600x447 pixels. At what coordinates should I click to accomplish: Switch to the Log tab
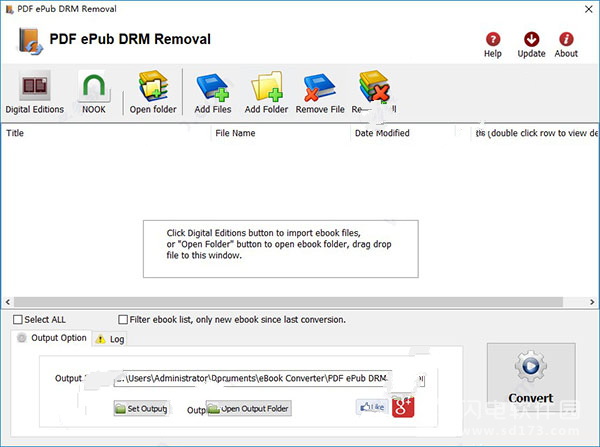pos(110,339)
